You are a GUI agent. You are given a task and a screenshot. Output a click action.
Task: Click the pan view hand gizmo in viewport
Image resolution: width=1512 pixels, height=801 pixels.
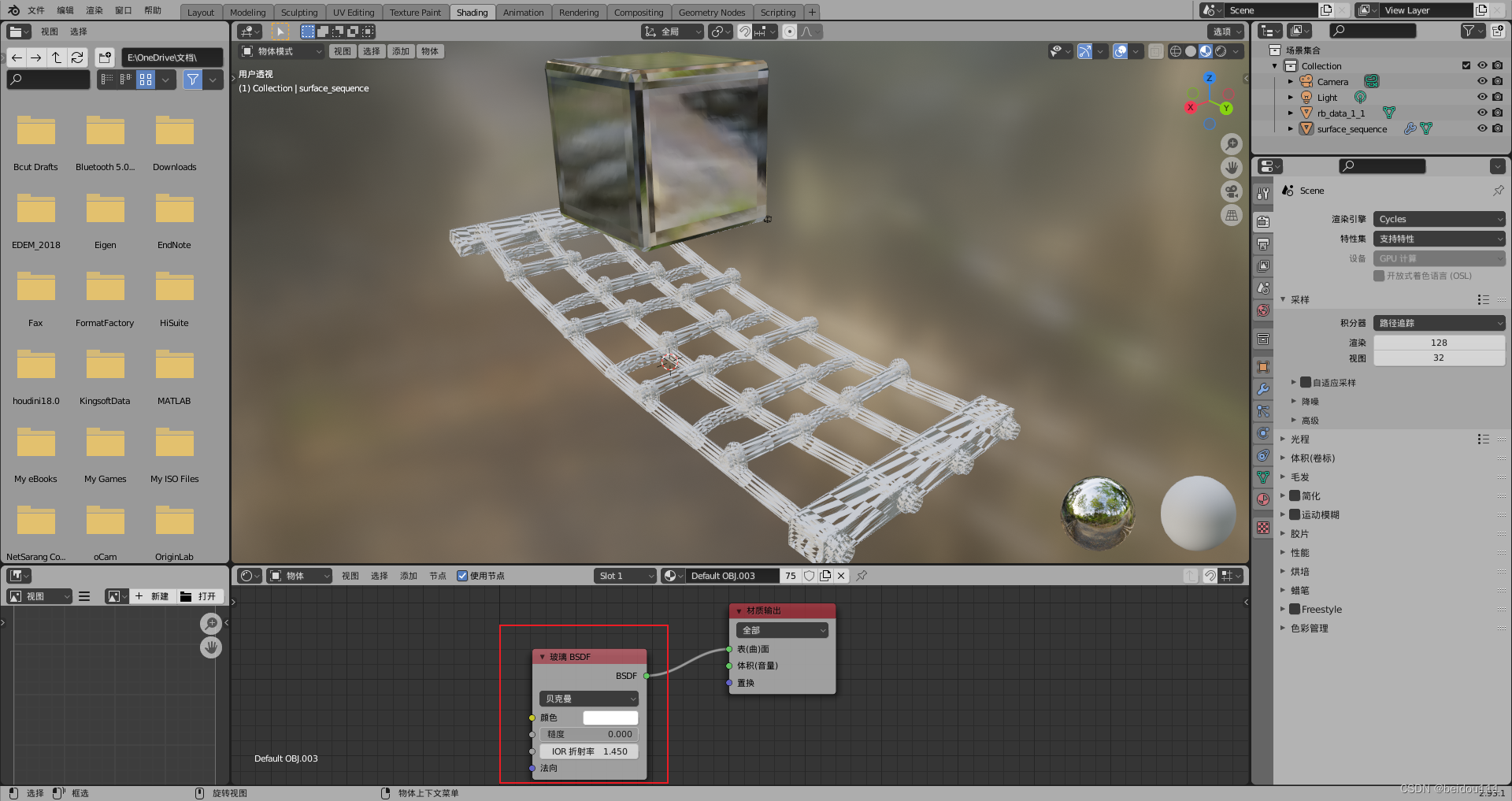(1232, 168)
